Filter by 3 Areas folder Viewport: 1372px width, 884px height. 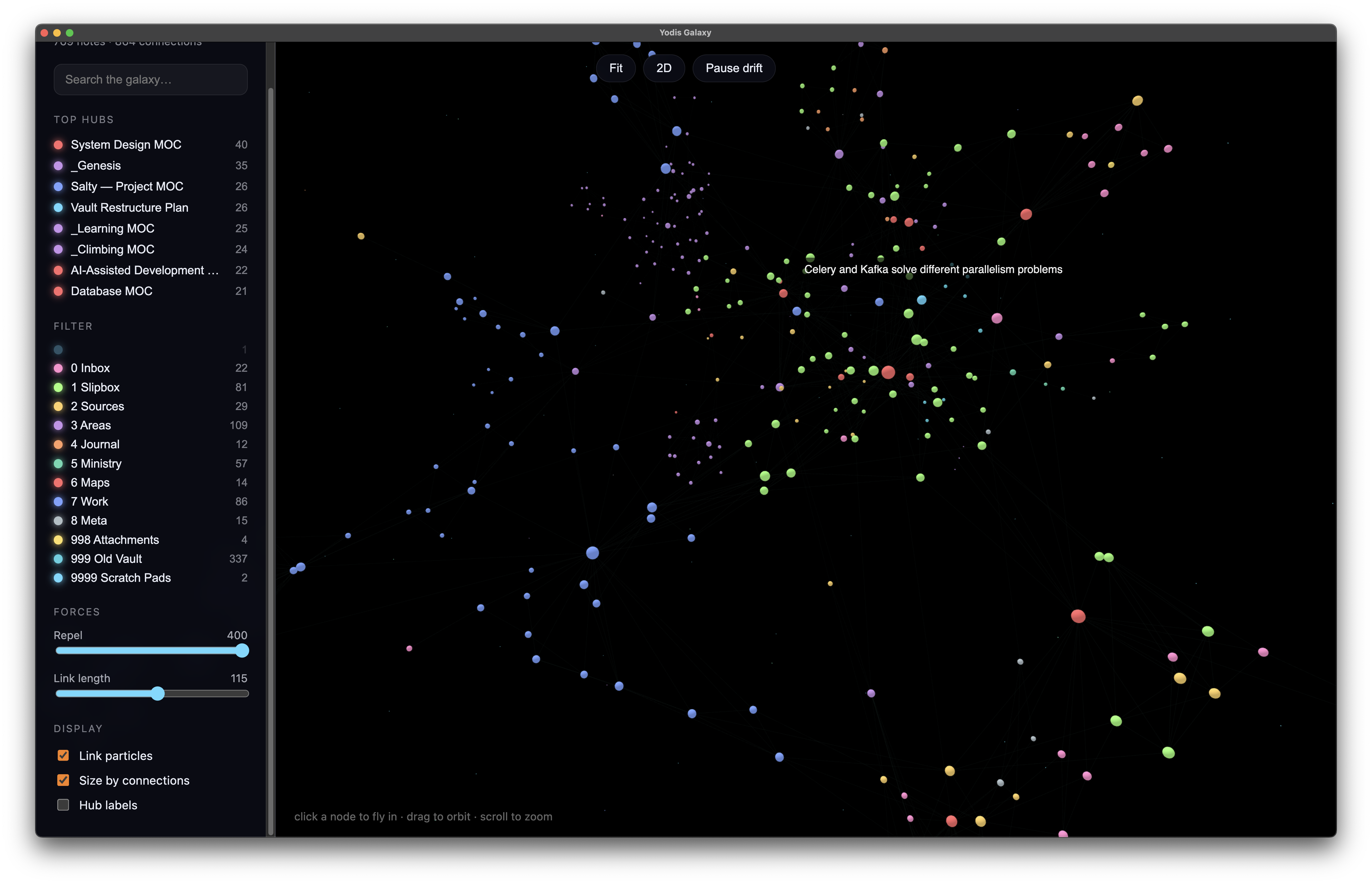click(150, 425)
